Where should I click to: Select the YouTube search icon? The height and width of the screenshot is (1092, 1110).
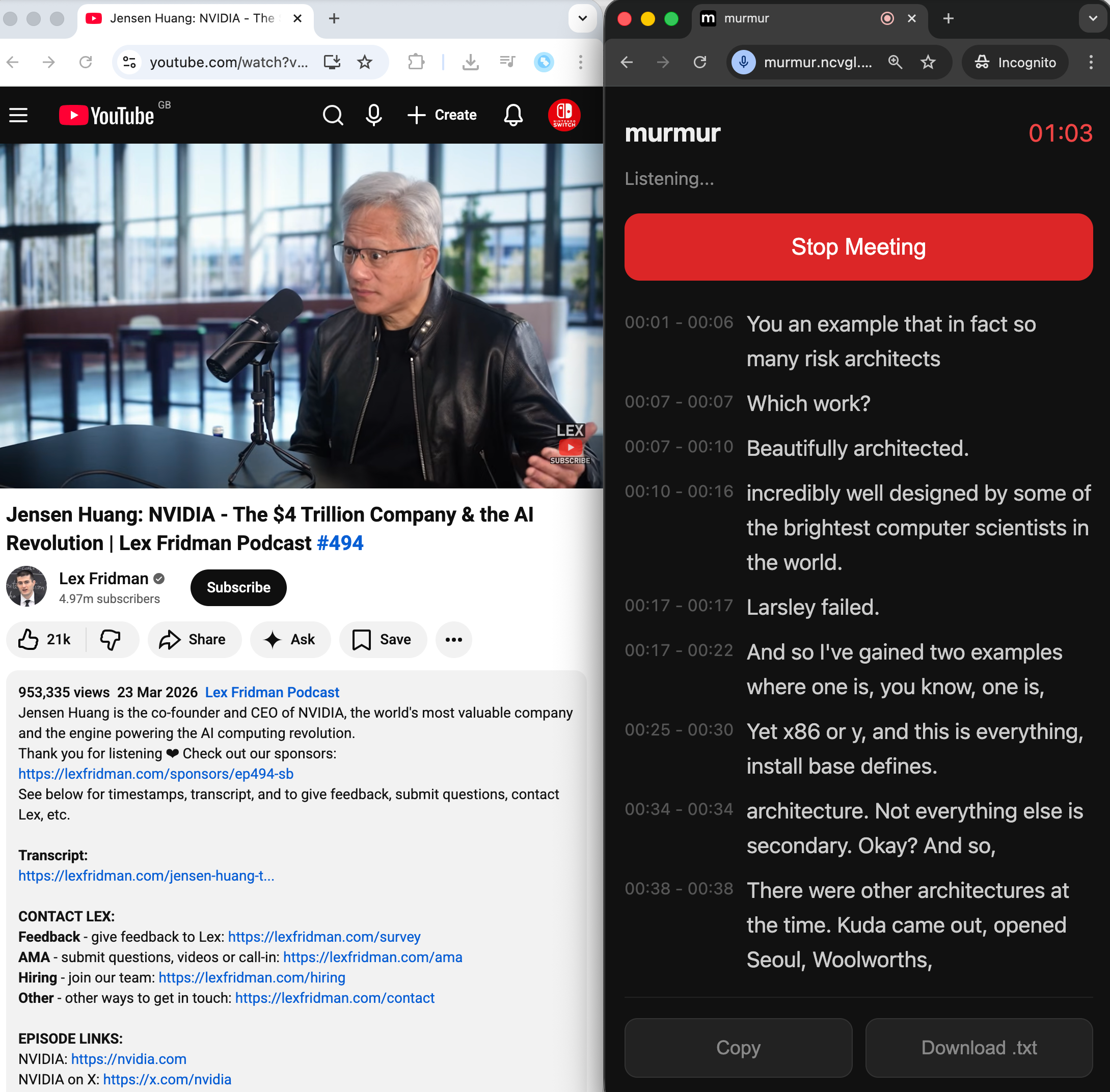coord(333,115)
